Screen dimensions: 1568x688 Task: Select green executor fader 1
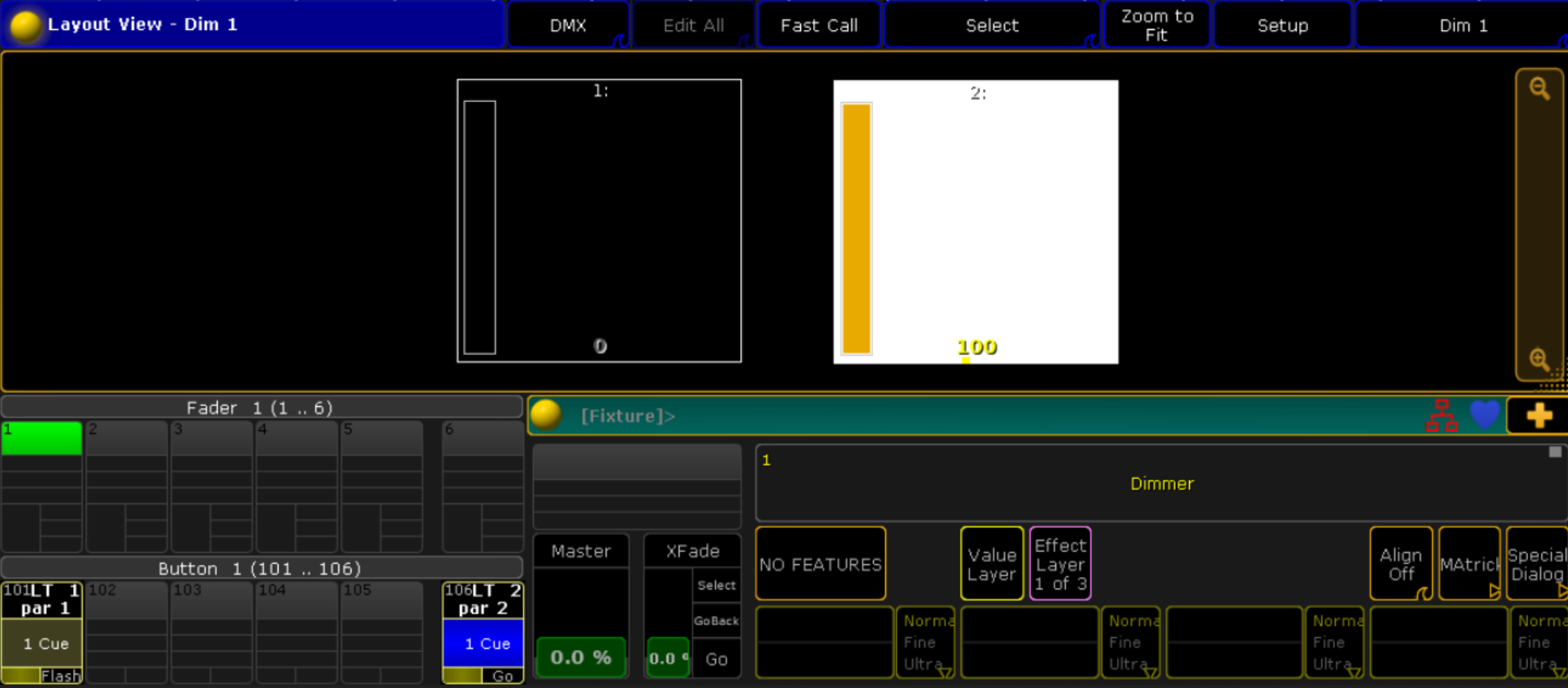[41, 438]
